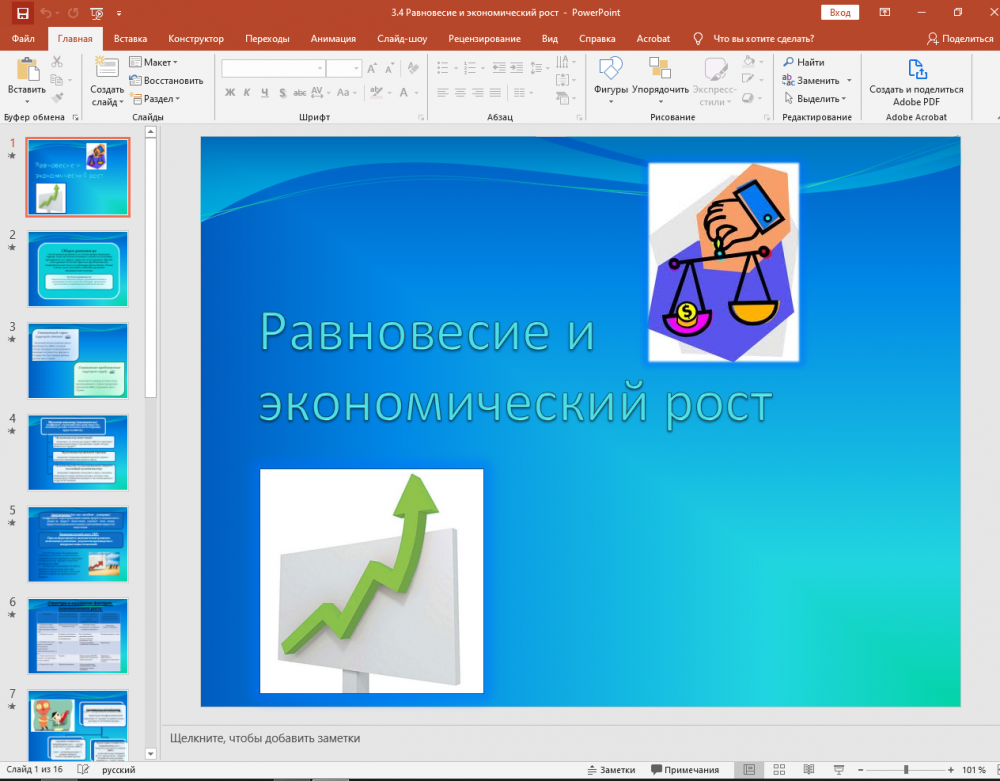Open the Shapes (Фигуры) gallery
Image resolution: width=1000 pixels, height=781 pixels.
[610, 82]
